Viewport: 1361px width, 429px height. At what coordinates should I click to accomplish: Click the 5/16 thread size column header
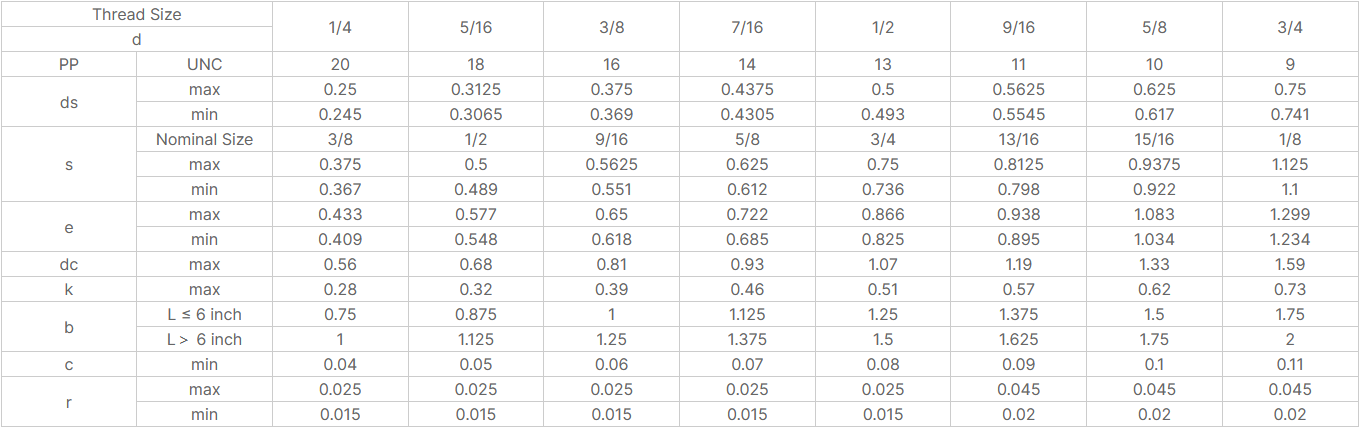(476, 27)
